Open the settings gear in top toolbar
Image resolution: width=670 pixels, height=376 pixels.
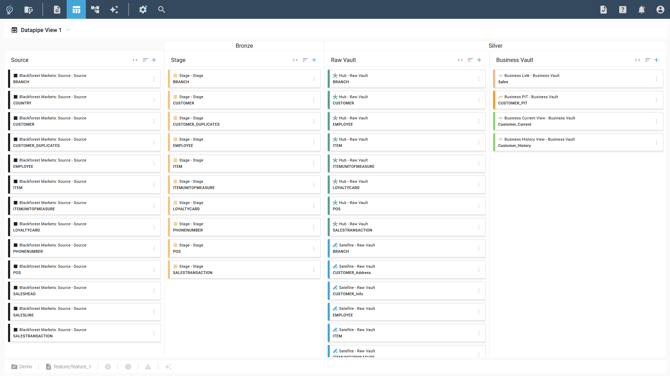pyautogui.click(x=143, y=9)
